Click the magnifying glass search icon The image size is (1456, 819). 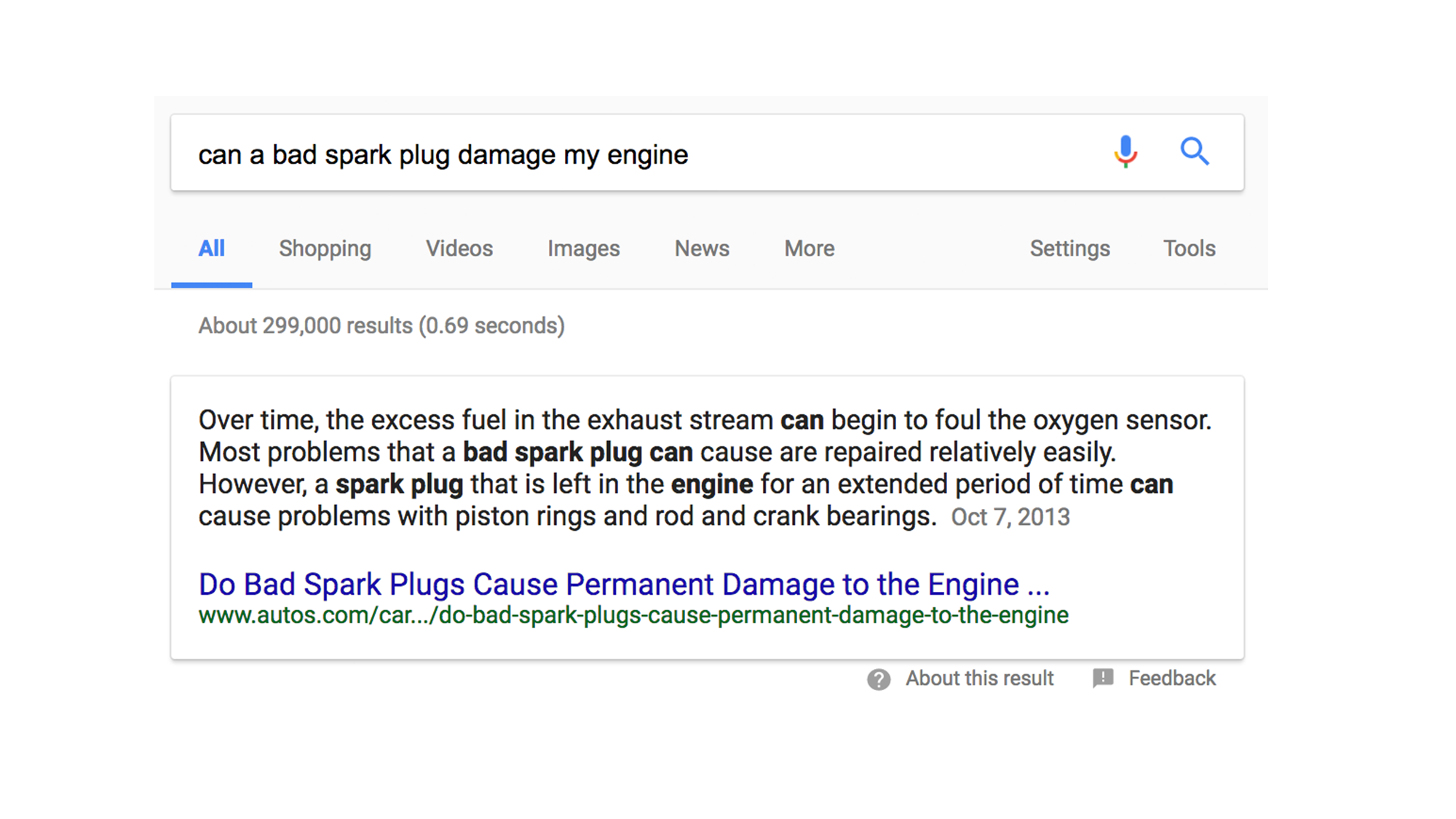click(1195, 151)
